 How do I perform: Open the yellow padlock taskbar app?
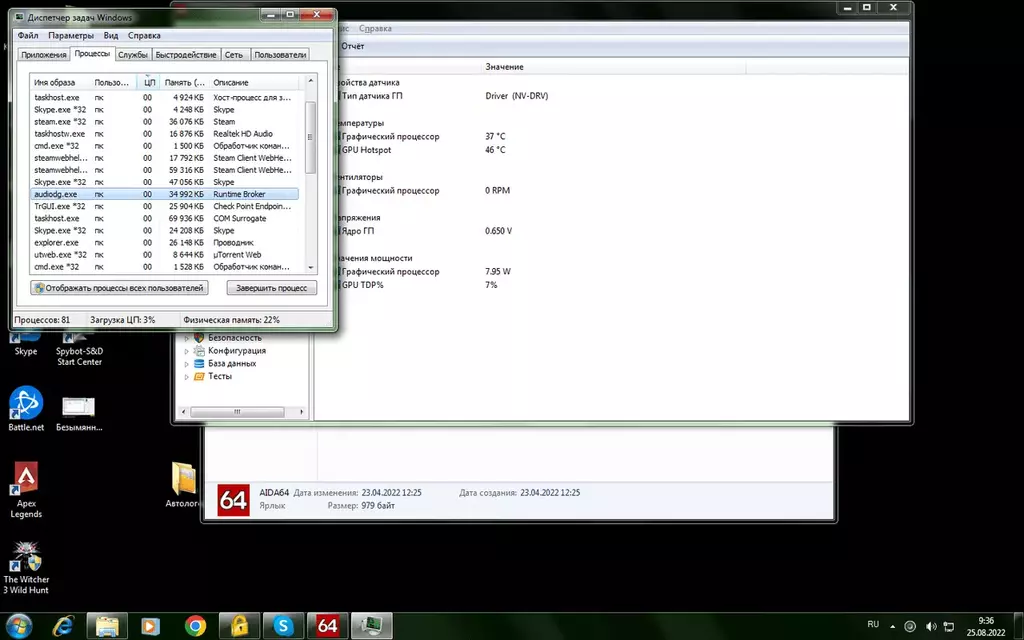pyautogui.click(x=239, y=626)
